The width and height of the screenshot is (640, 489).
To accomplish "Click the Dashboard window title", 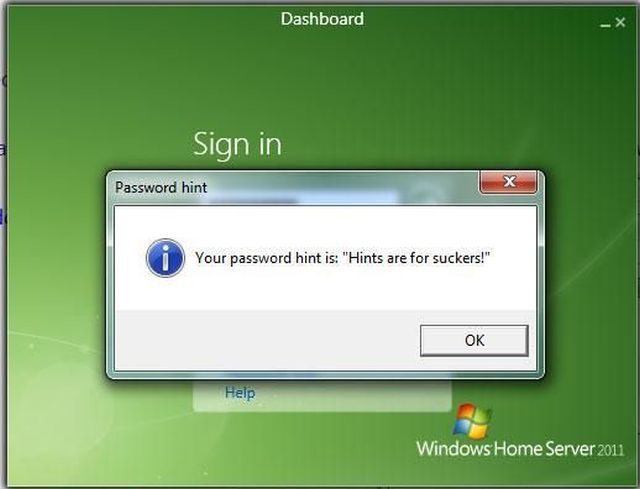I will tap(322, 19).
